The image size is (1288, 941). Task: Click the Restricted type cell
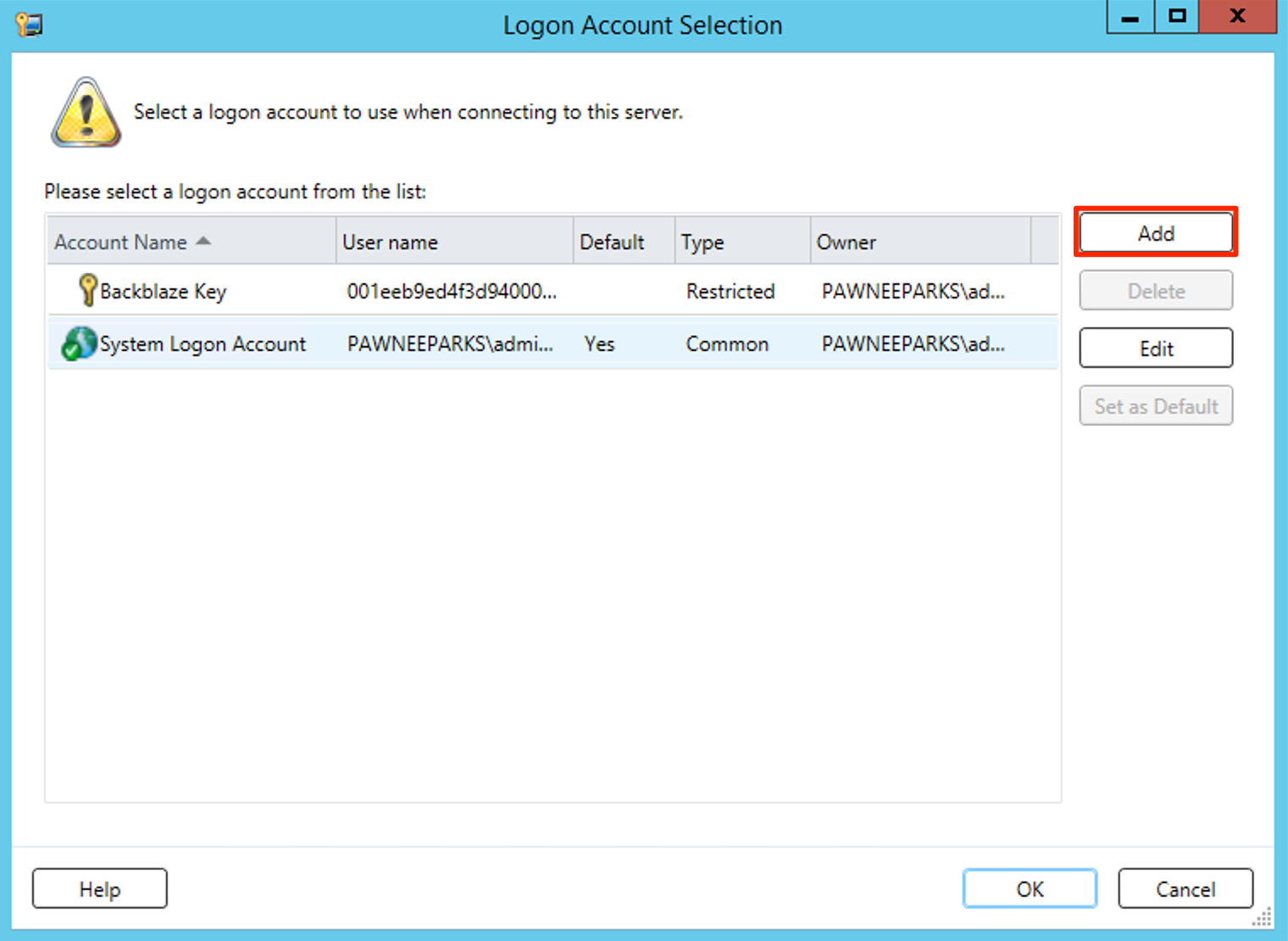730,292
